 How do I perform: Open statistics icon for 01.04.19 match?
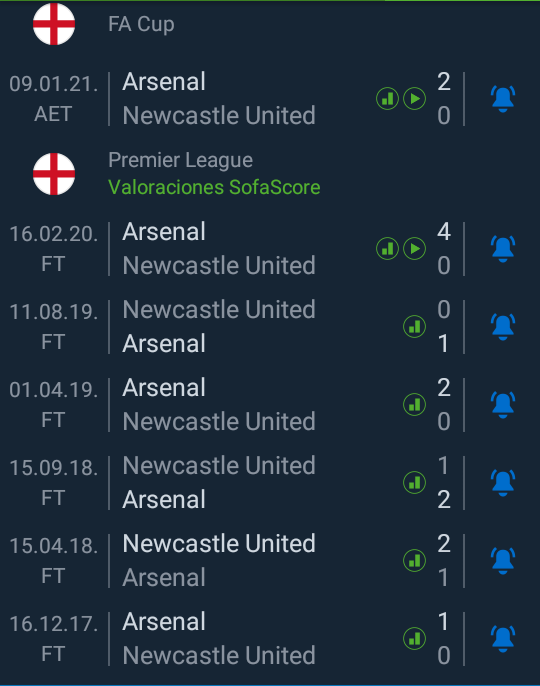(414, 404)
